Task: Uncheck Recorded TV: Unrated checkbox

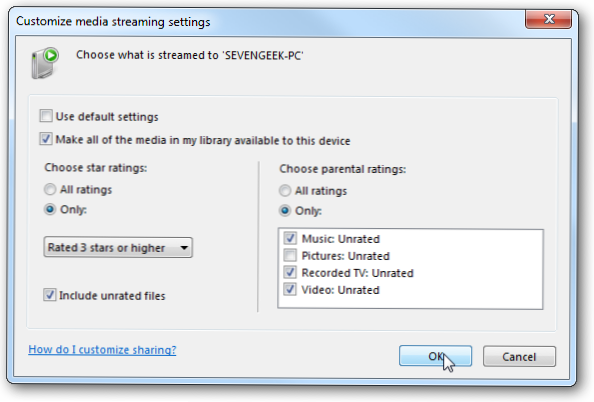Action: (290, 272)
